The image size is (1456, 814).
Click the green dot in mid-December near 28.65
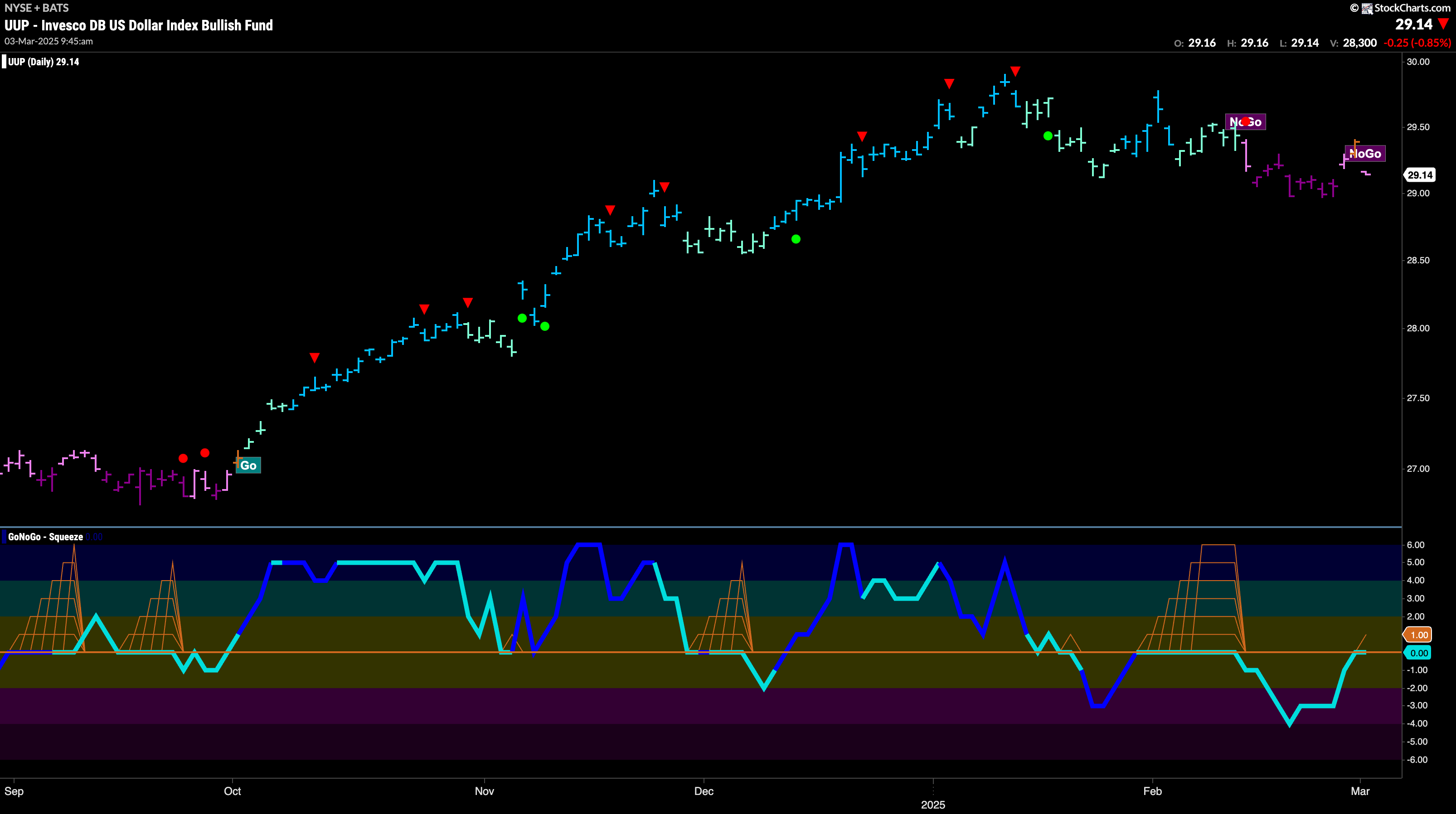[796, 239]
